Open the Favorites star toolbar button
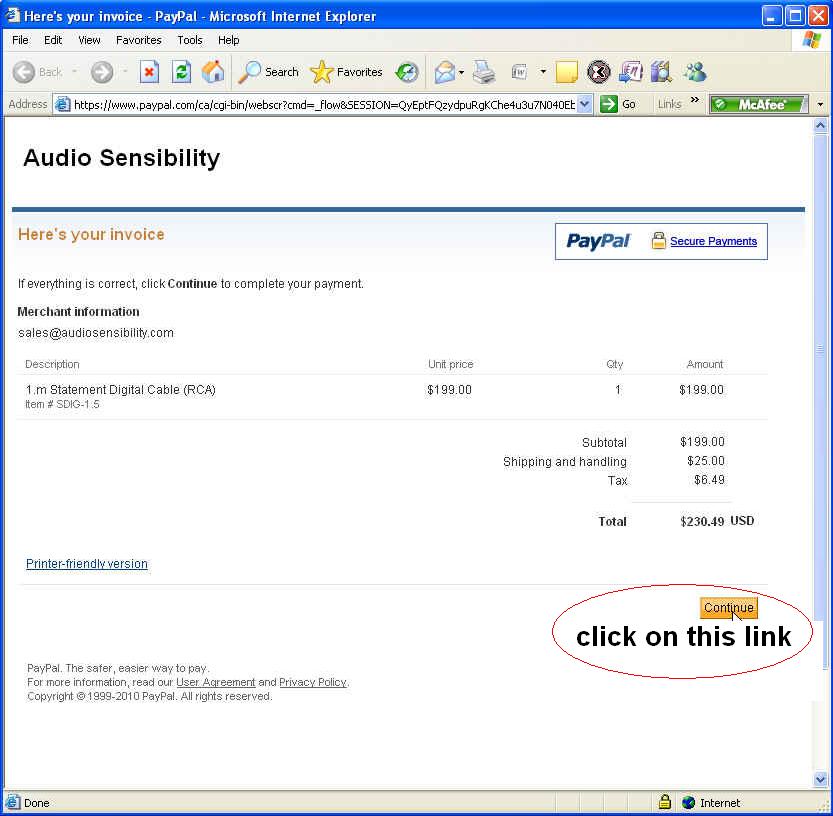 coord(347,72)
